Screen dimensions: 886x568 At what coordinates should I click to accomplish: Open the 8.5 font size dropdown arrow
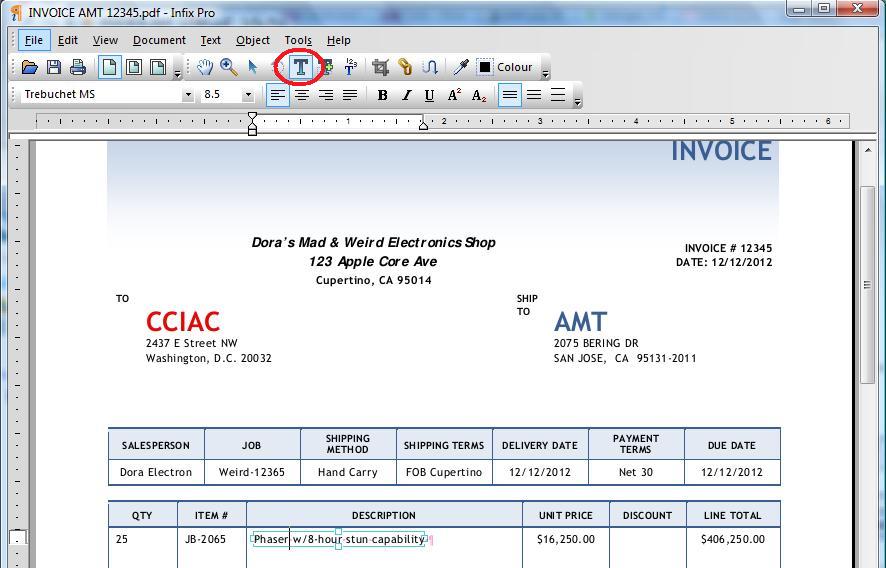point(247,95)
